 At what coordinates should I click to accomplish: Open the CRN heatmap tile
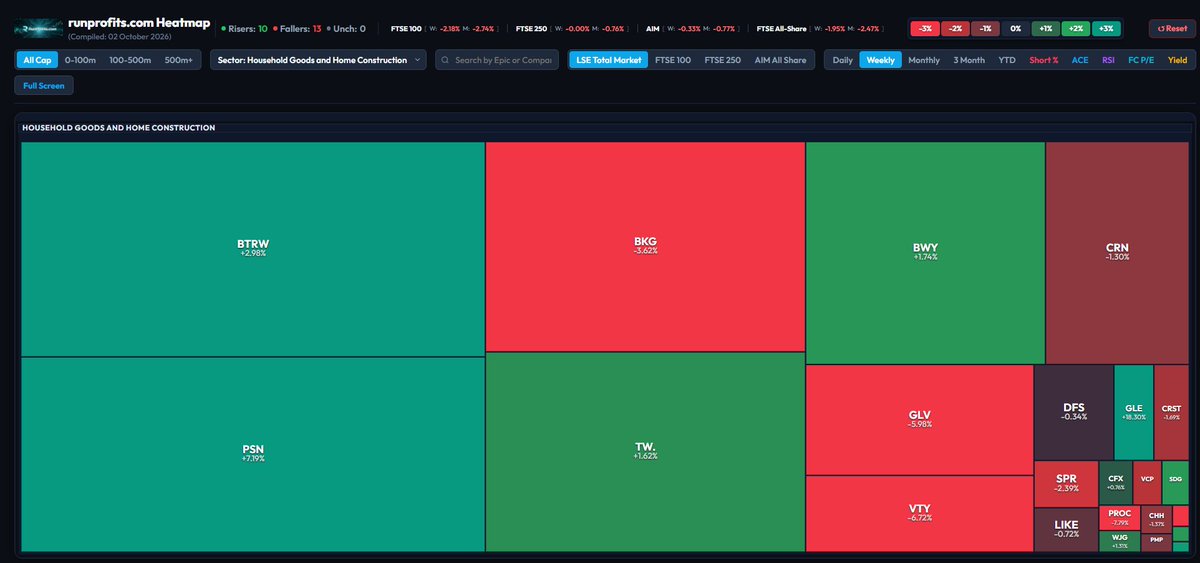tap(1117, 253)
